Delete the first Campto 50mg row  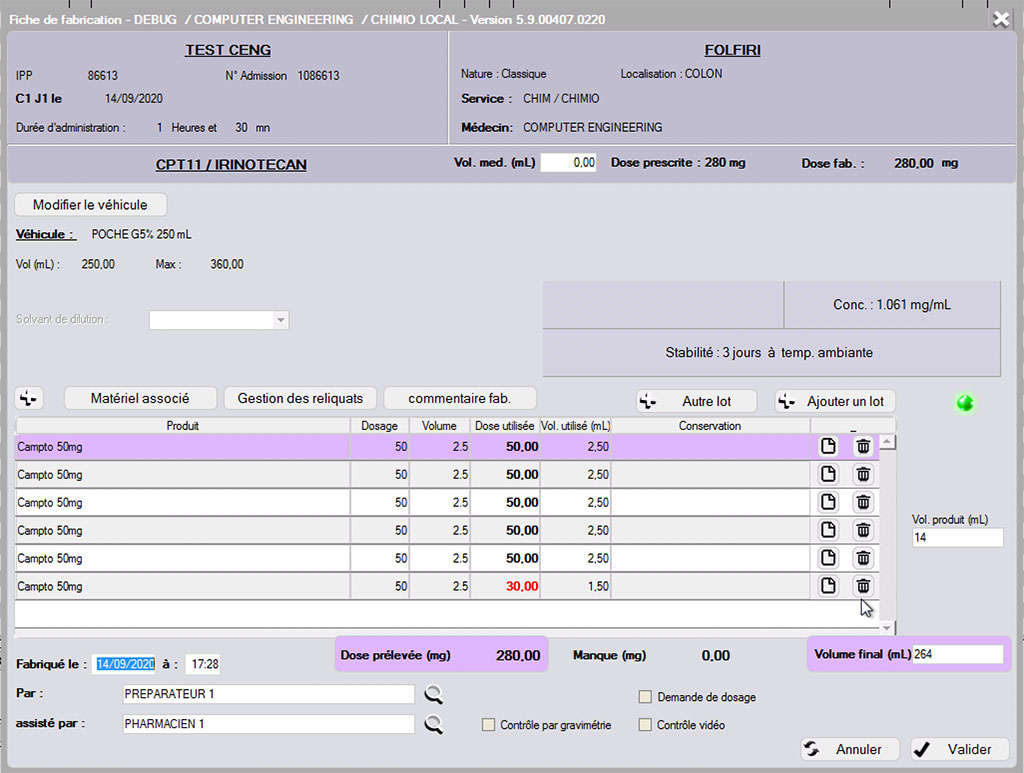863,446
